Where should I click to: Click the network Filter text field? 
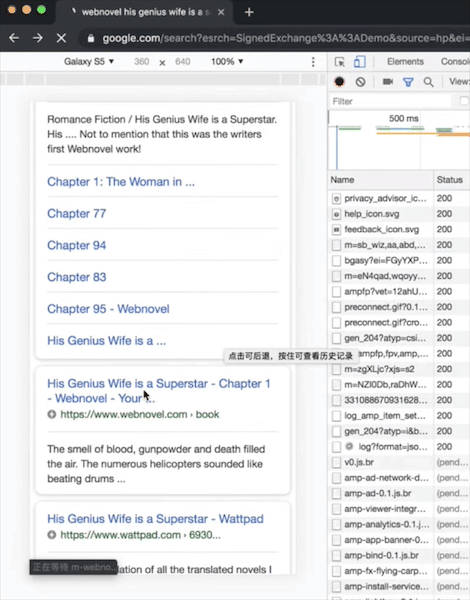pos(390,101)
